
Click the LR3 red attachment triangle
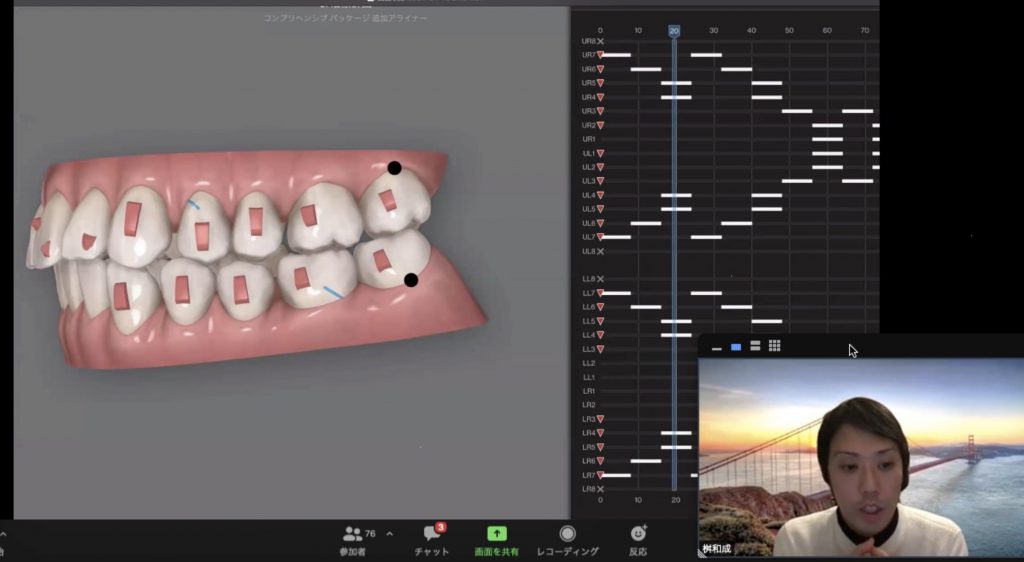coord(600,419)
